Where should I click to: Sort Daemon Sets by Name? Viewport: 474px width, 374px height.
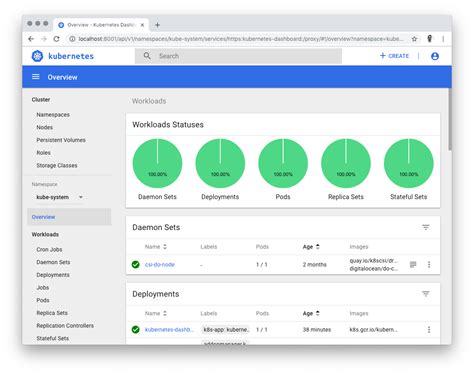point(156,247)
